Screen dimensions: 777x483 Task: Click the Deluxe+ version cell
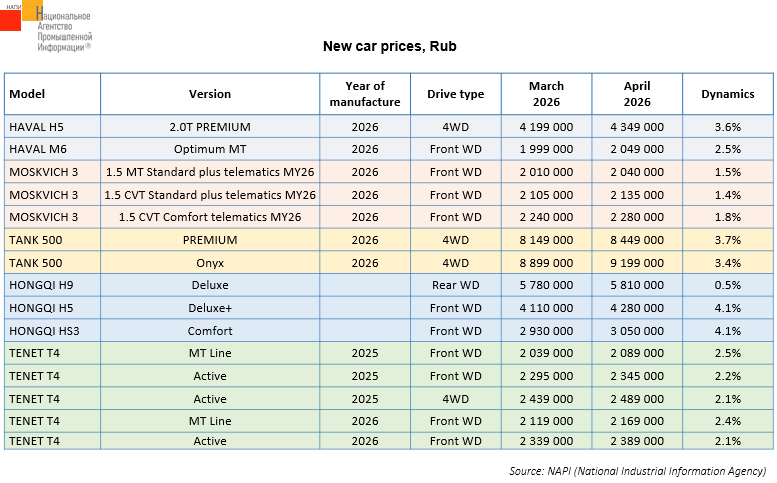tap(210, 309)
